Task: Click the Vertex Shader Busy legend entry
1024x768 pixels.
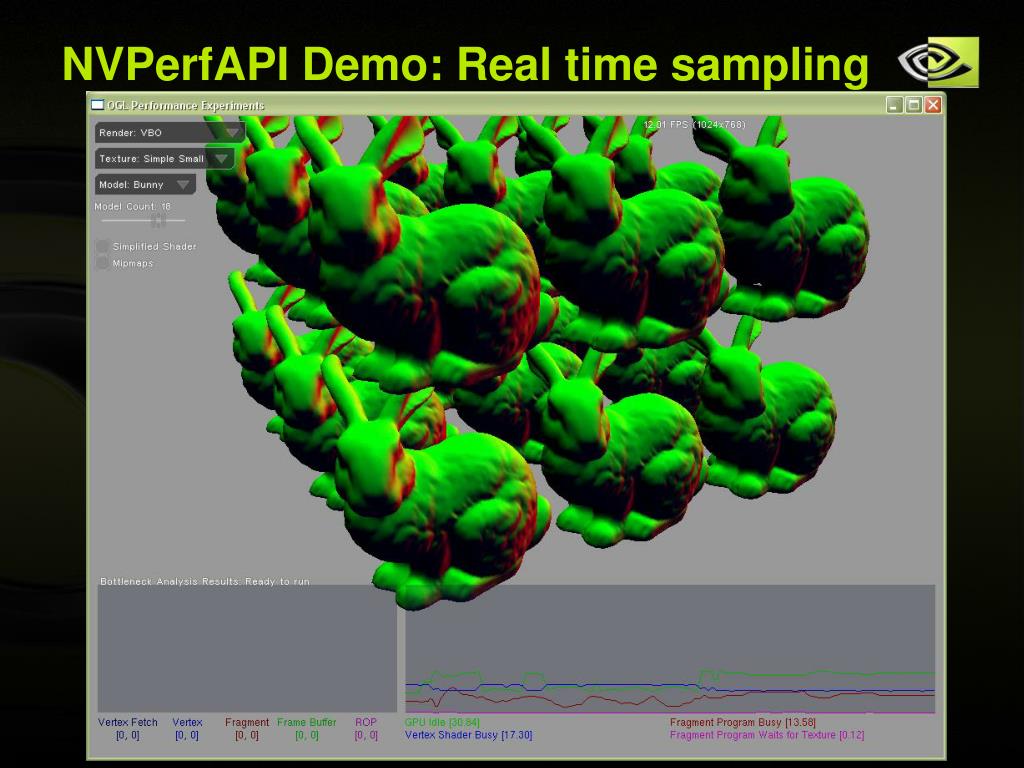Action: [x=468, y=735]
